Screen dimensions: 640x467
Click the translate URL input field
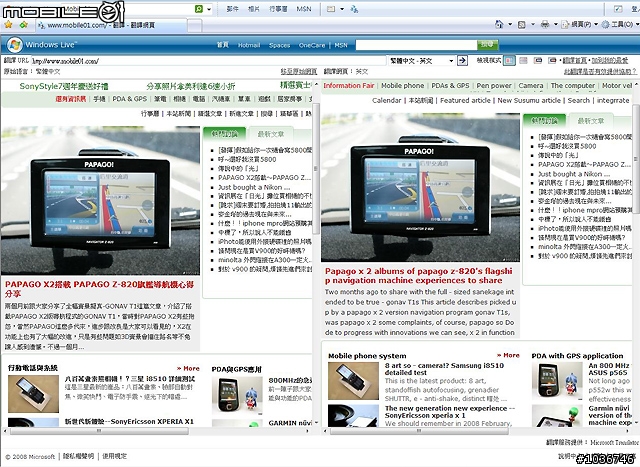pos(208,61)
